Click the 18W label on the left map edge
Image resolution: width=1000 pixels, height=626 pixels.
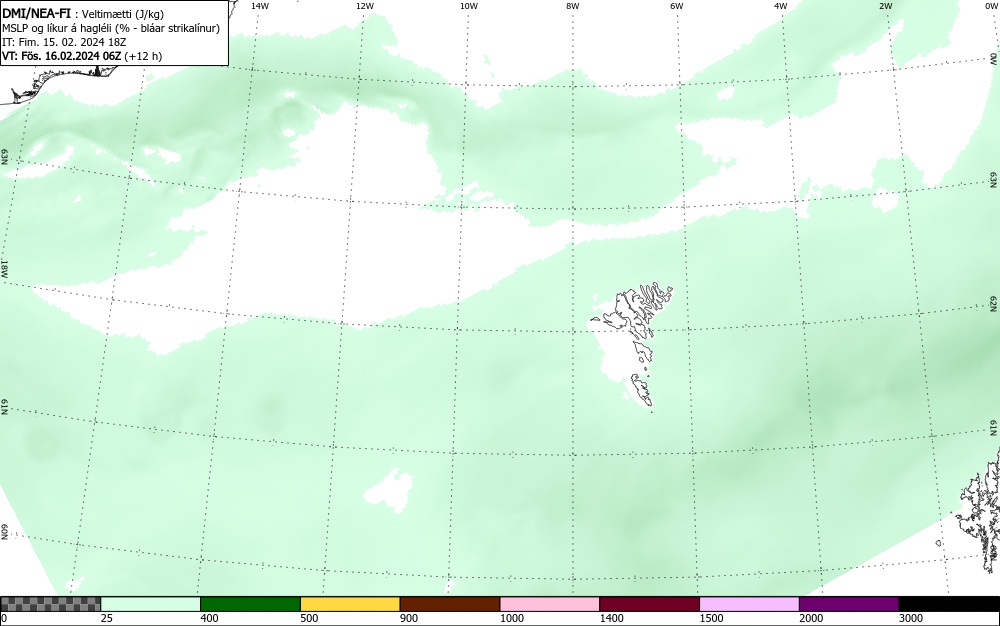[x=4, y=268]
